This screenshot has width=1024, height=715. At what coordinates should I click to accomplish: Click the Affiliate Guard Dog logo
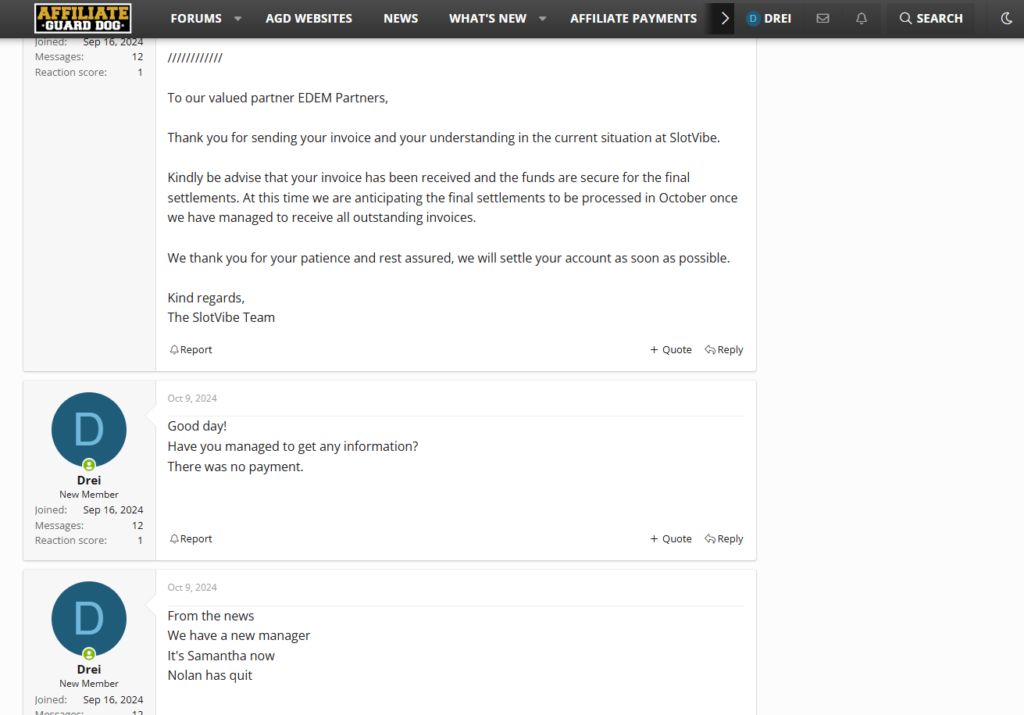(x=83, y=18)
